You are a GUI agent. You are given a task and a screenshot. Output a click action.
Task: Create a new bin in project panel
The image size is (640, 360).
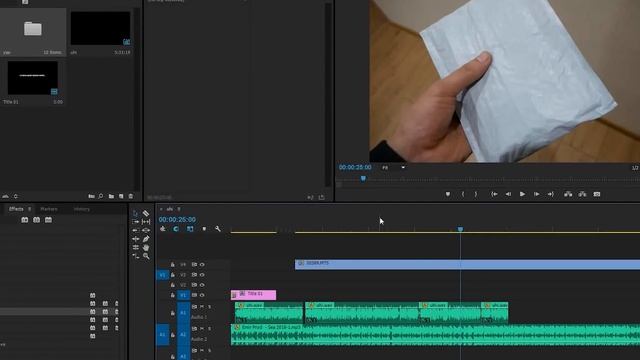click(111, 196)
